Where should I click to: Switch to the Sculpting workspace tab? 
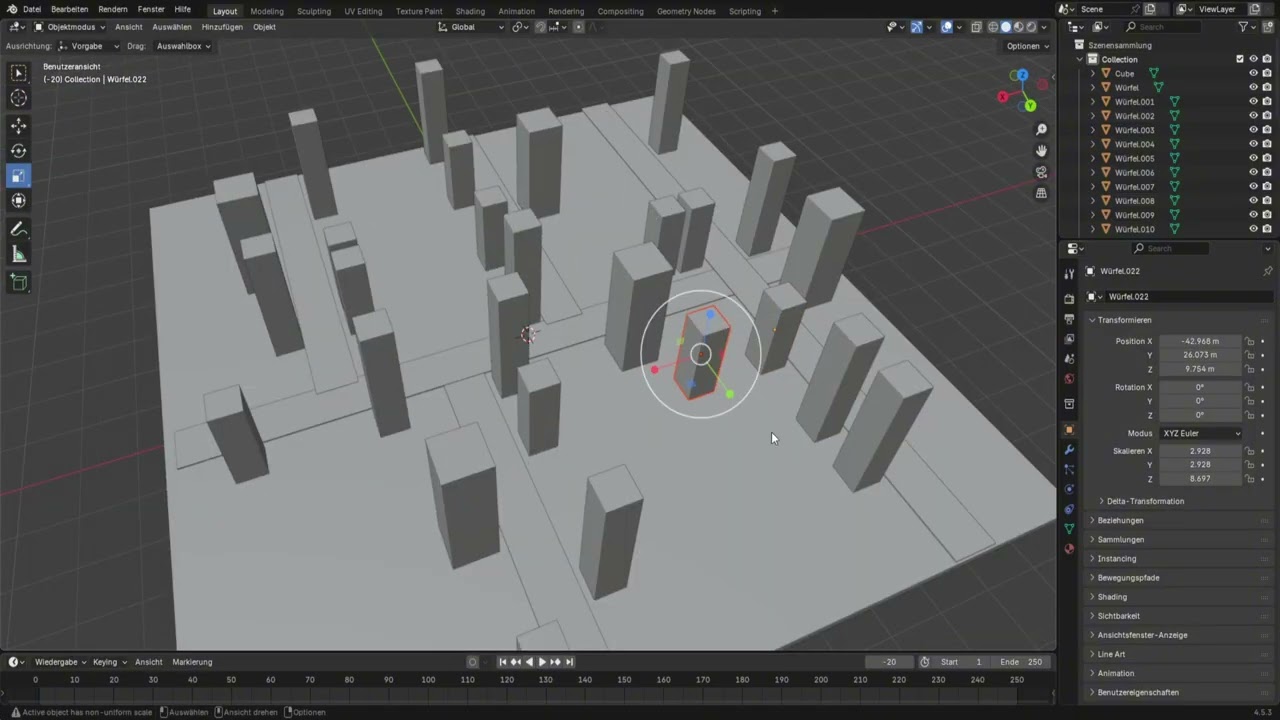pyautogui.click(x=314, y=11)
